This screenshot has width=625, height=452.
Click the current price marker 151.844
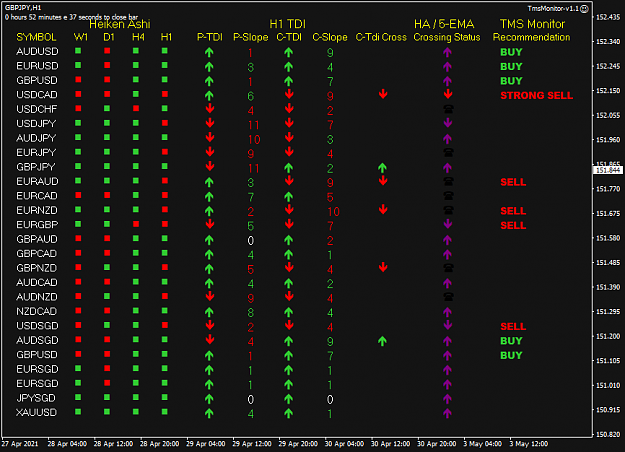(x=608, y=170)
